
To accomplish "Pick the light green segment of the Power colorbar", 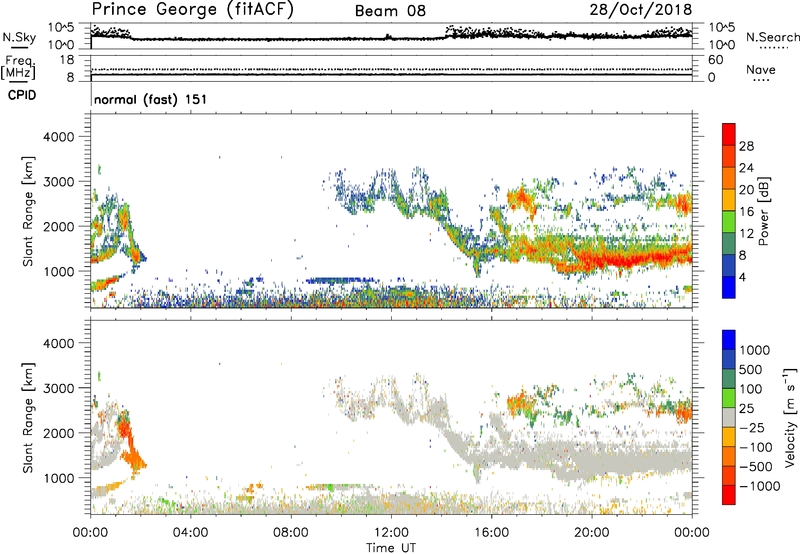I will click(x=729, y=222).
